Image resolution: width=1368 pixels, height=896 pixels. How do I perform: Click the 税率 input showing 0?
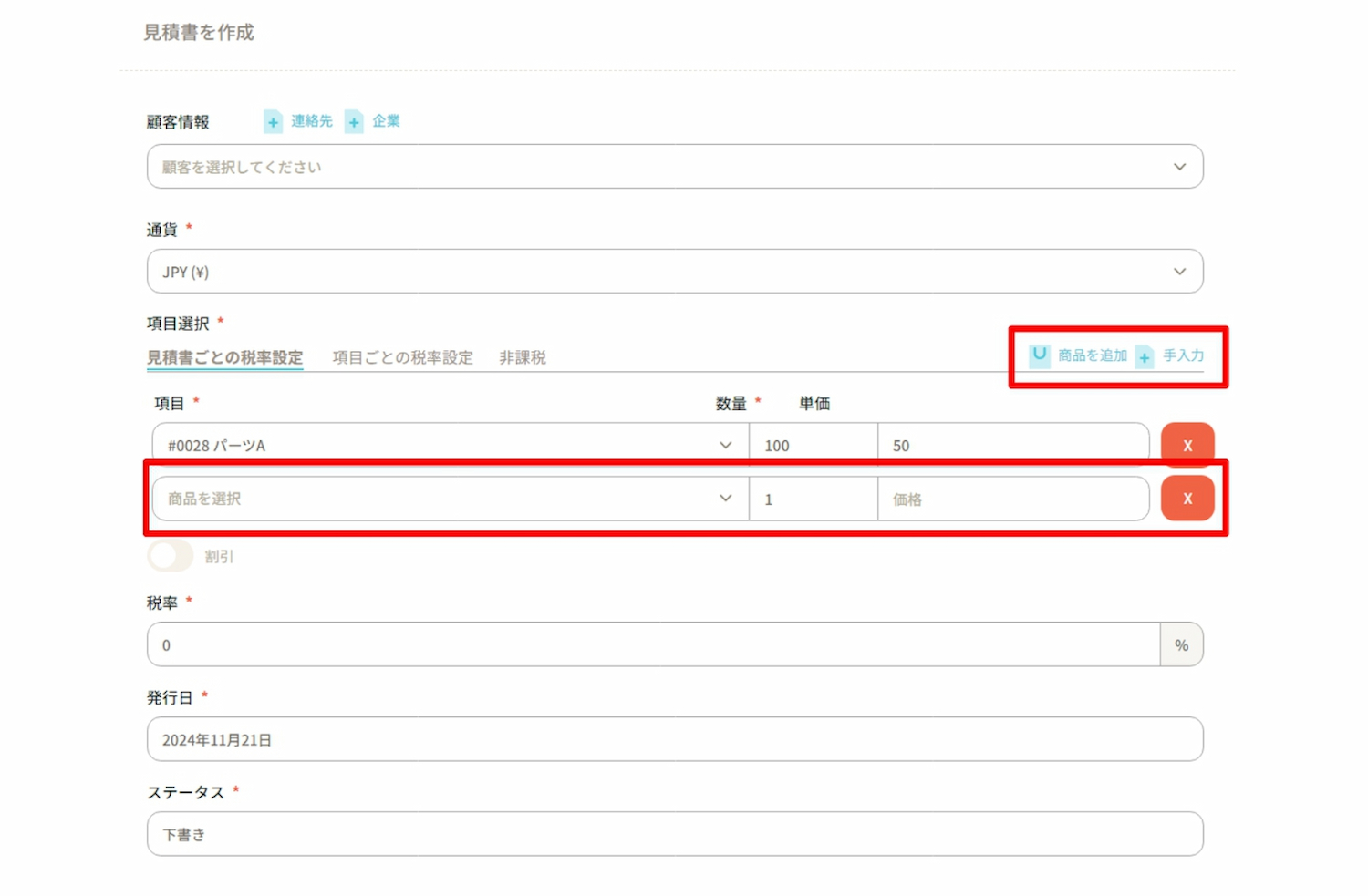tap(653, 644)
